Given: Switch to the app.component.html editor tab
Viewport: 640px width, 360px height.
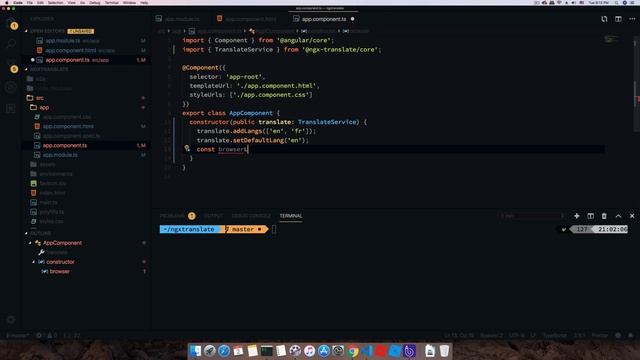Looking at the screenshot, I should pyautogui.click(x=247, y=19).
